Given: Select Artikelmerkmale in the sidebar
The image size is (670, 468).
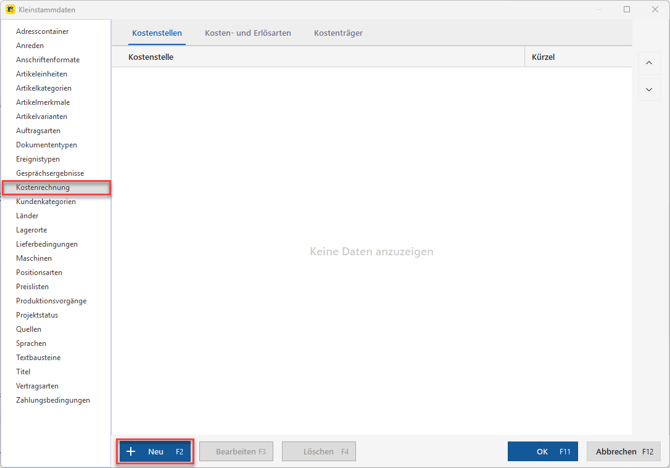Looking at the screenshot, I should (x=43, y=102).
